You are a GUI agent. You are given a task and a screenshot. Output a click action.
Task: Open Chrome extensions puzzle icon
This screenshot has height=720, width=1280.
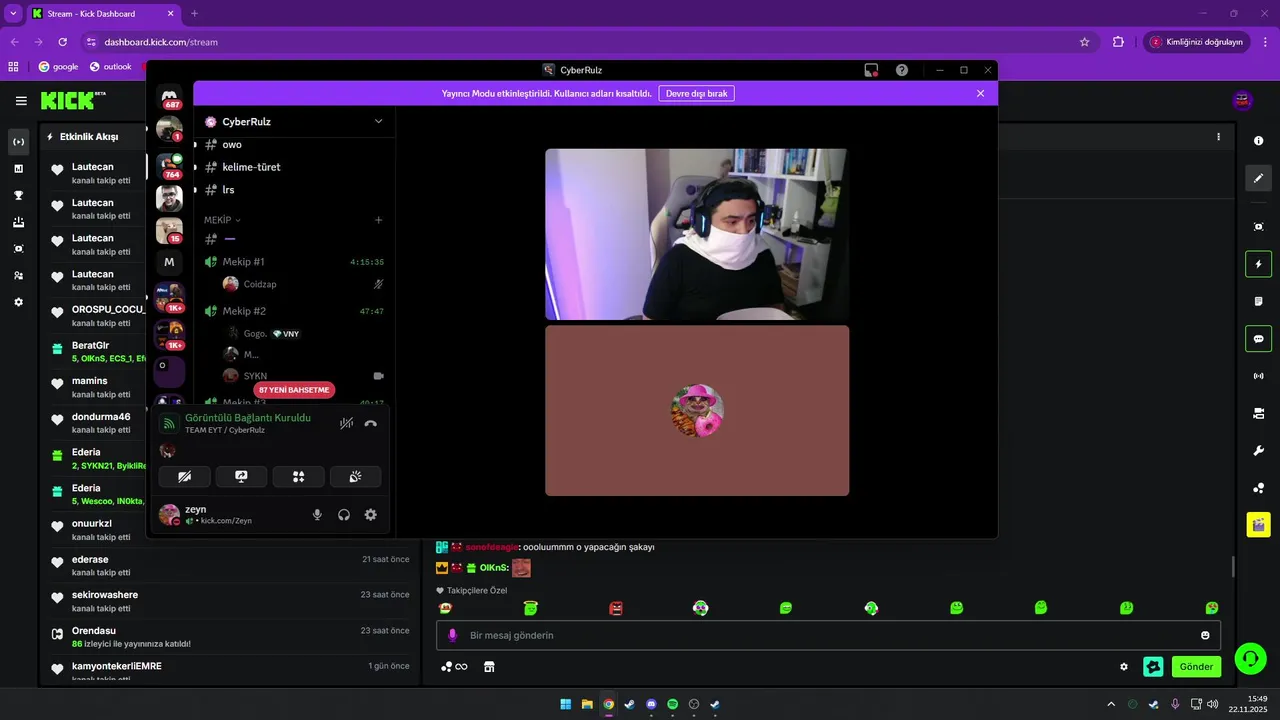[1118, 42]
